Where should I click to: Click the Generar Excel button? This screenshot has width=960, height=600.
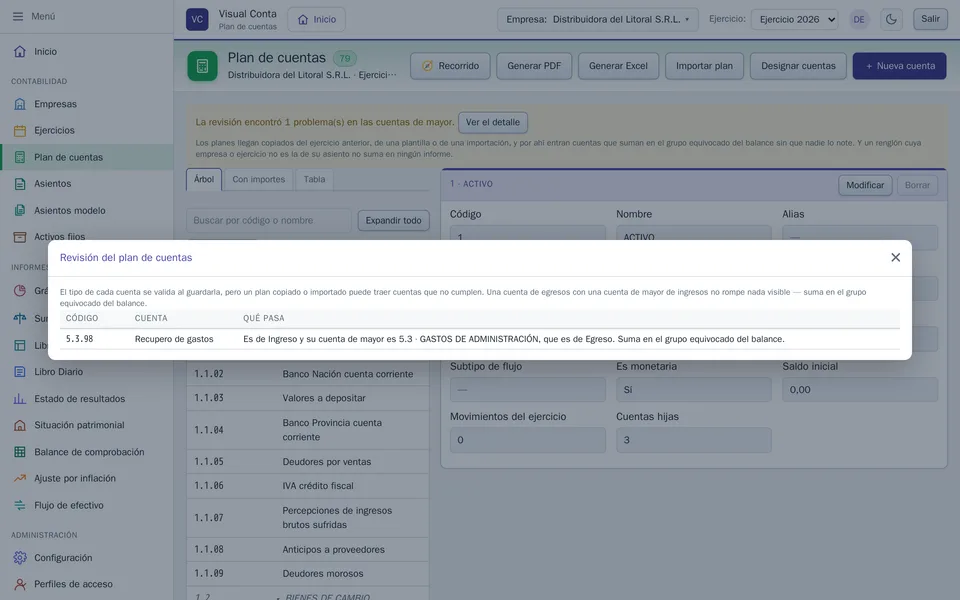tap(618, 66)
